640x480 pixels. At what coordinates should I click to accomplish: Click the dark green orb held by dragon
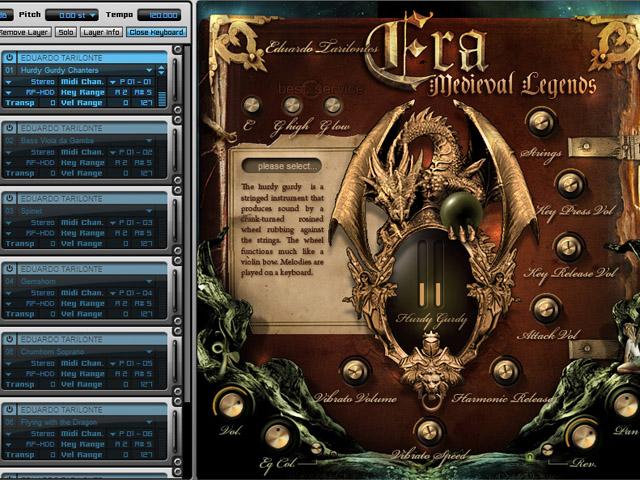(461, 211)
